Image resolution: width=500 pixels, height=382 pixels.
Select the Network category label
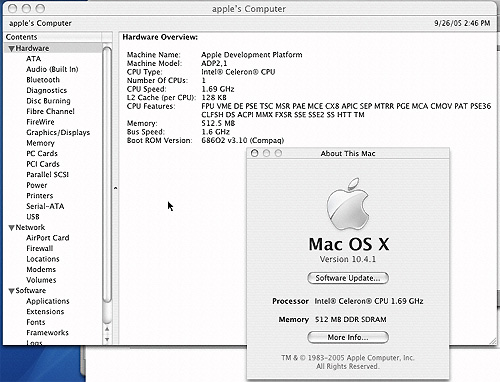[30, 227]
